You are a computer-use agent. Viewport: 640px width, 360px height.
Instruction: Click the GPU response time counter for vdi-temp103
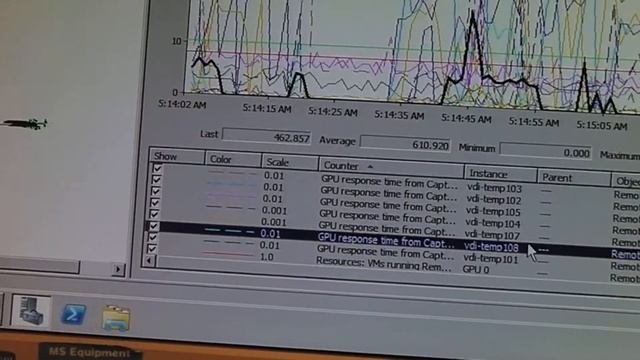tap(389, 182)
